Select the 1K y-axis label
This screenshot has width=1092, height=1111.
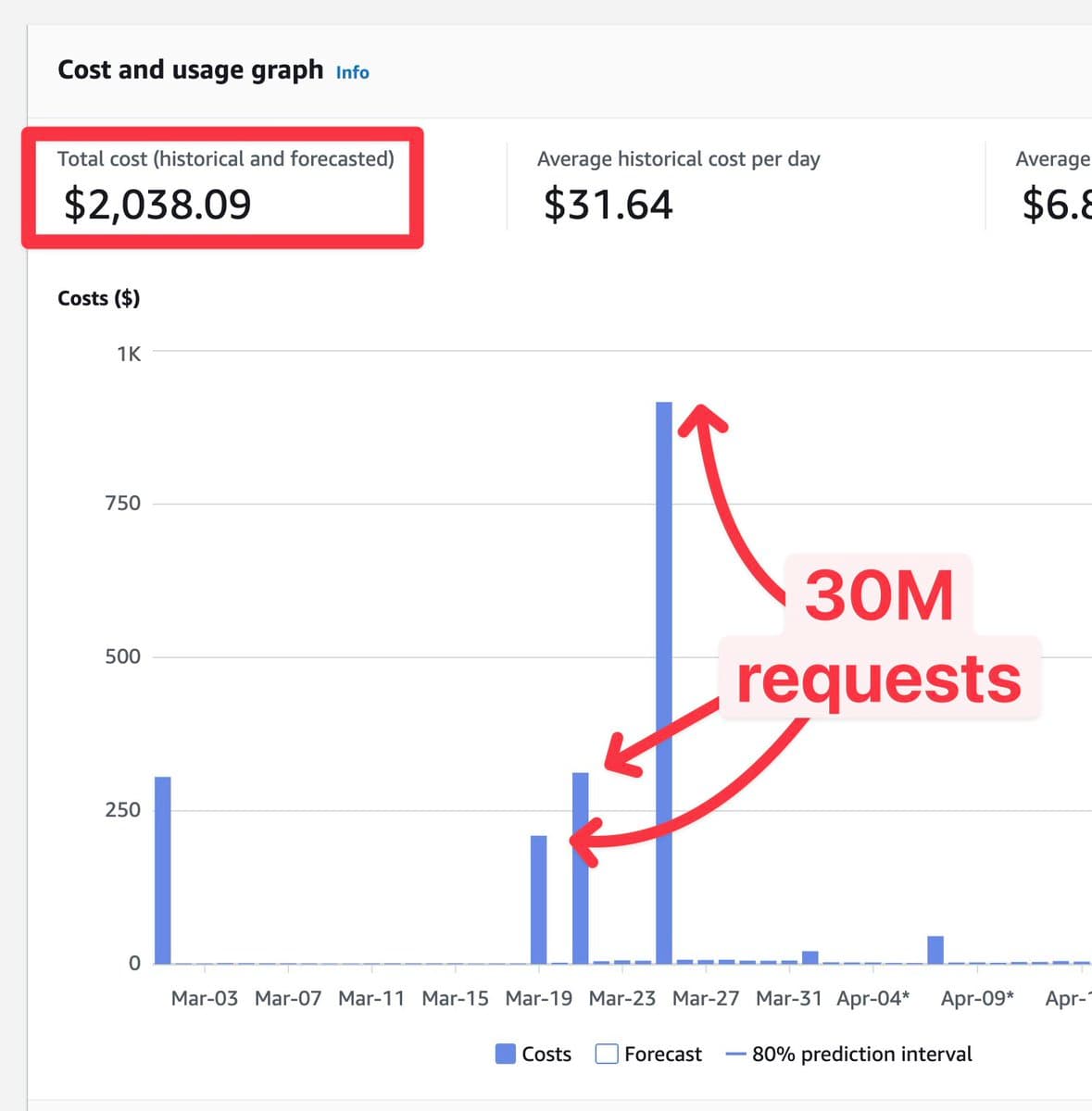(x=129, y=354)
